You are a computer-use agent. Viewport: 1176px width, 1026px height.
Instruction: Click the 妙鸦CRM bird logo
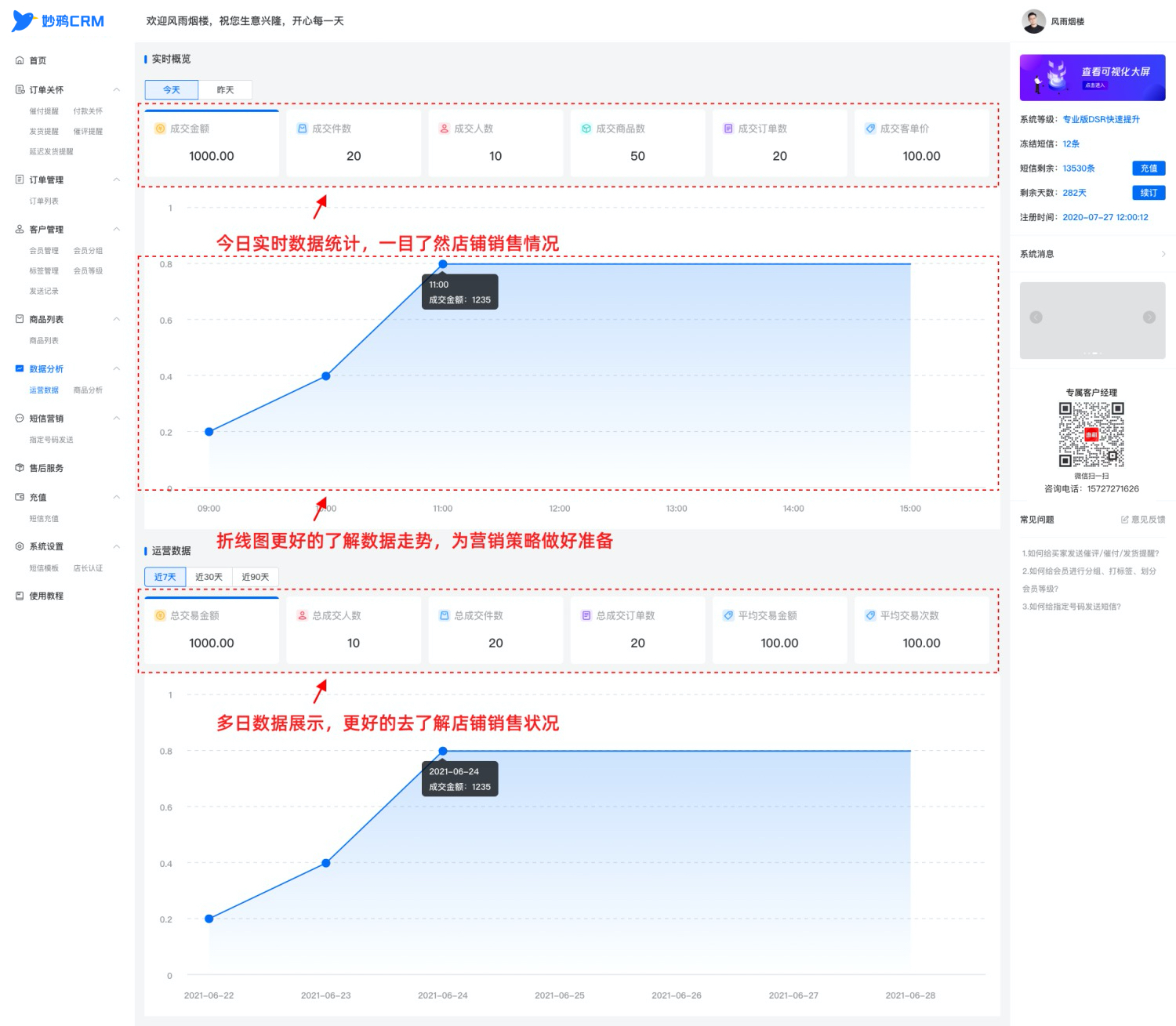pos(24,21)
